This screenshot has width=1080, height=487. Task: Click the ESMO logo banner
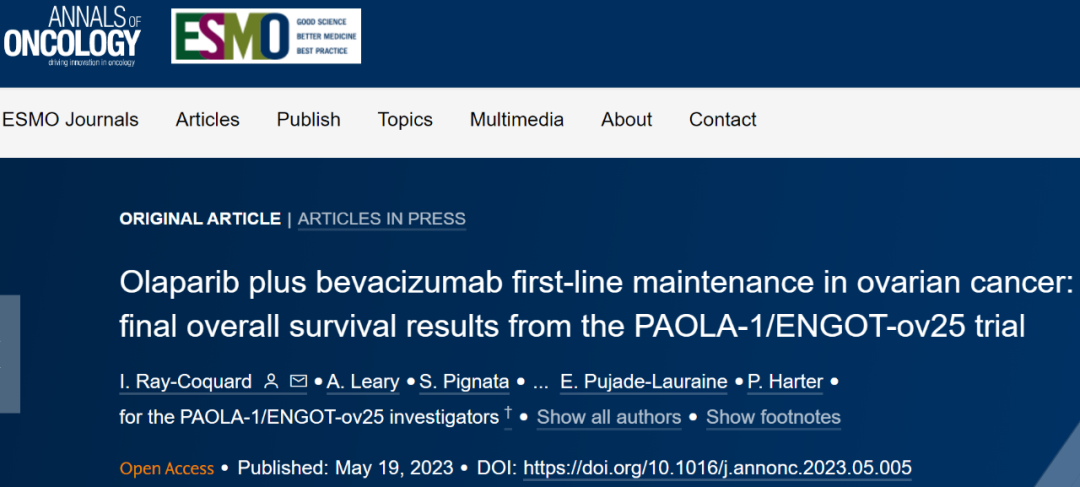pyautogui.click(x=265, y=36)
